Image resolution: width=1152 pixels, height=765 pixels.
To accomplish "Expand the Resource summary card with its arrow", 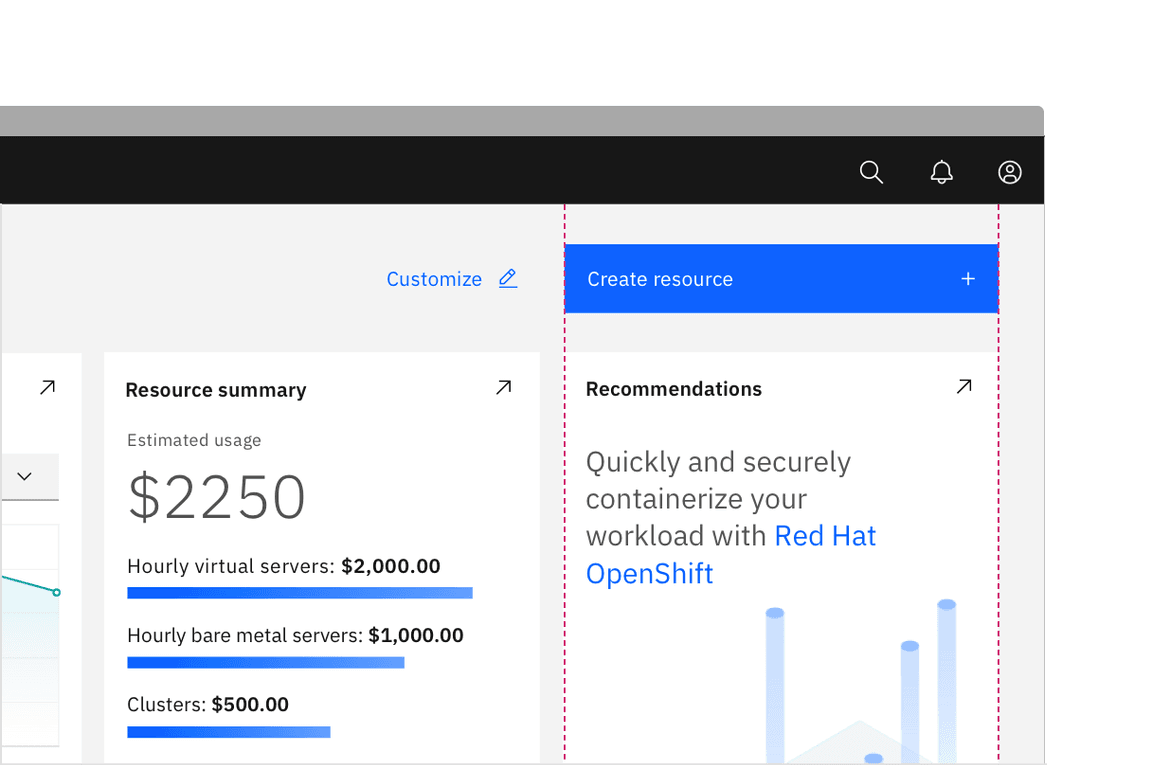I will click(x=504, y=387).
